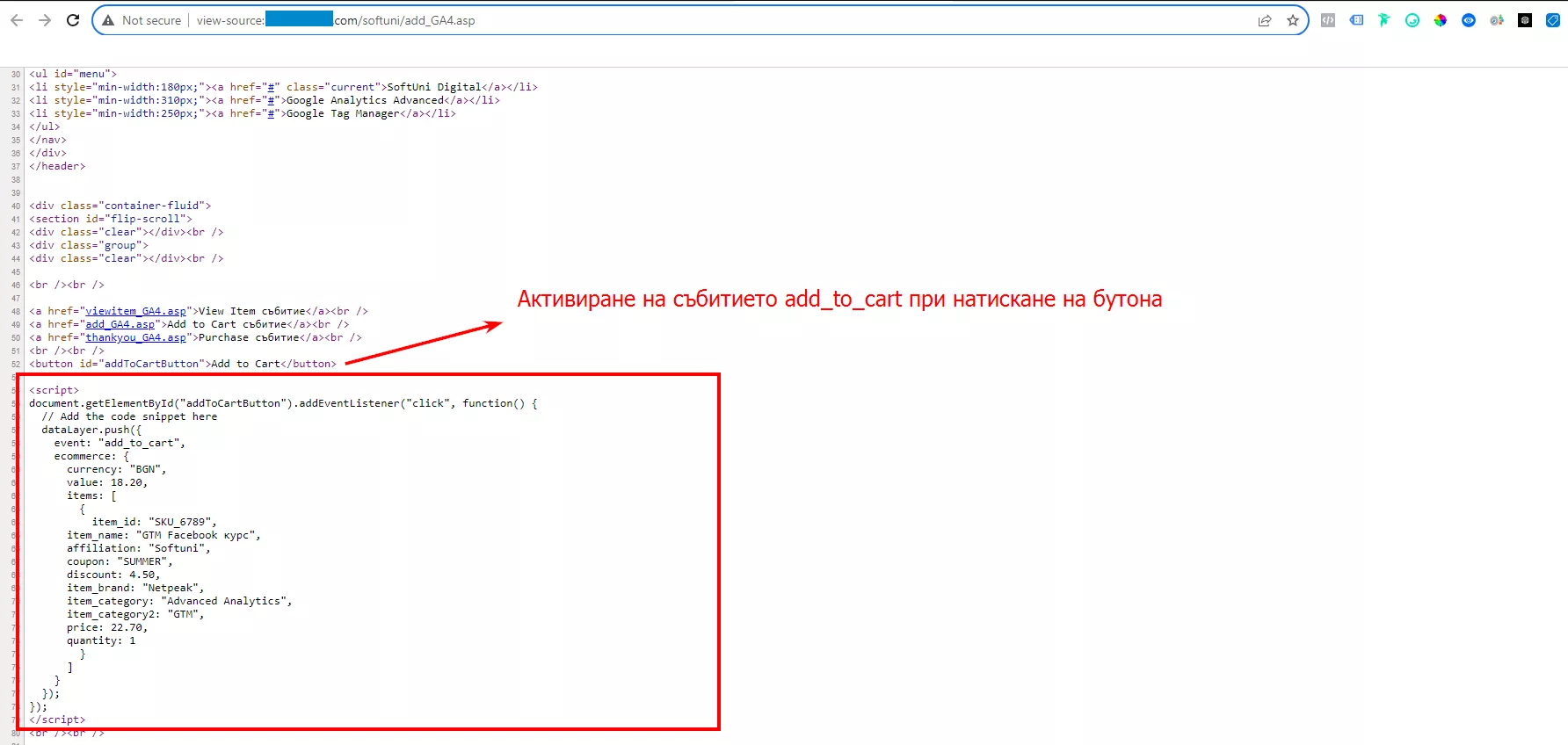Open the Google Tag Assistant extension
This screenshot has height=745, width=1568.
click(1356, 20)
